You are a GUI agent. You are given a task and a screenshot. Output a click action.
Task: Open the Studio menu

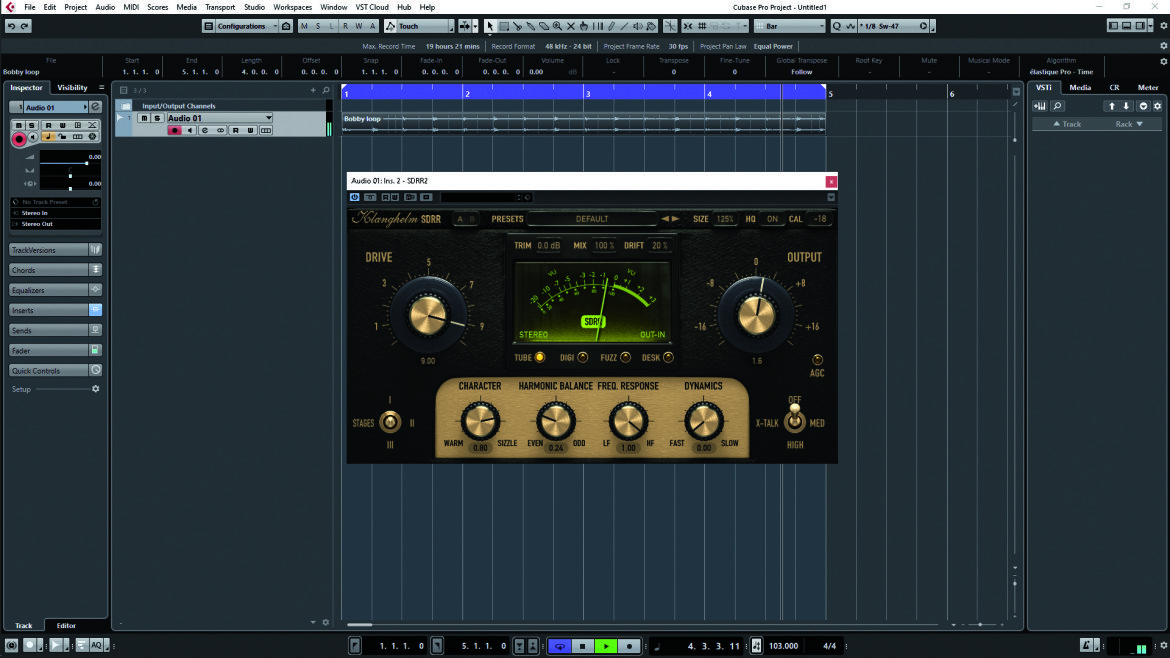pyautogui.click(x=254, y=7)
